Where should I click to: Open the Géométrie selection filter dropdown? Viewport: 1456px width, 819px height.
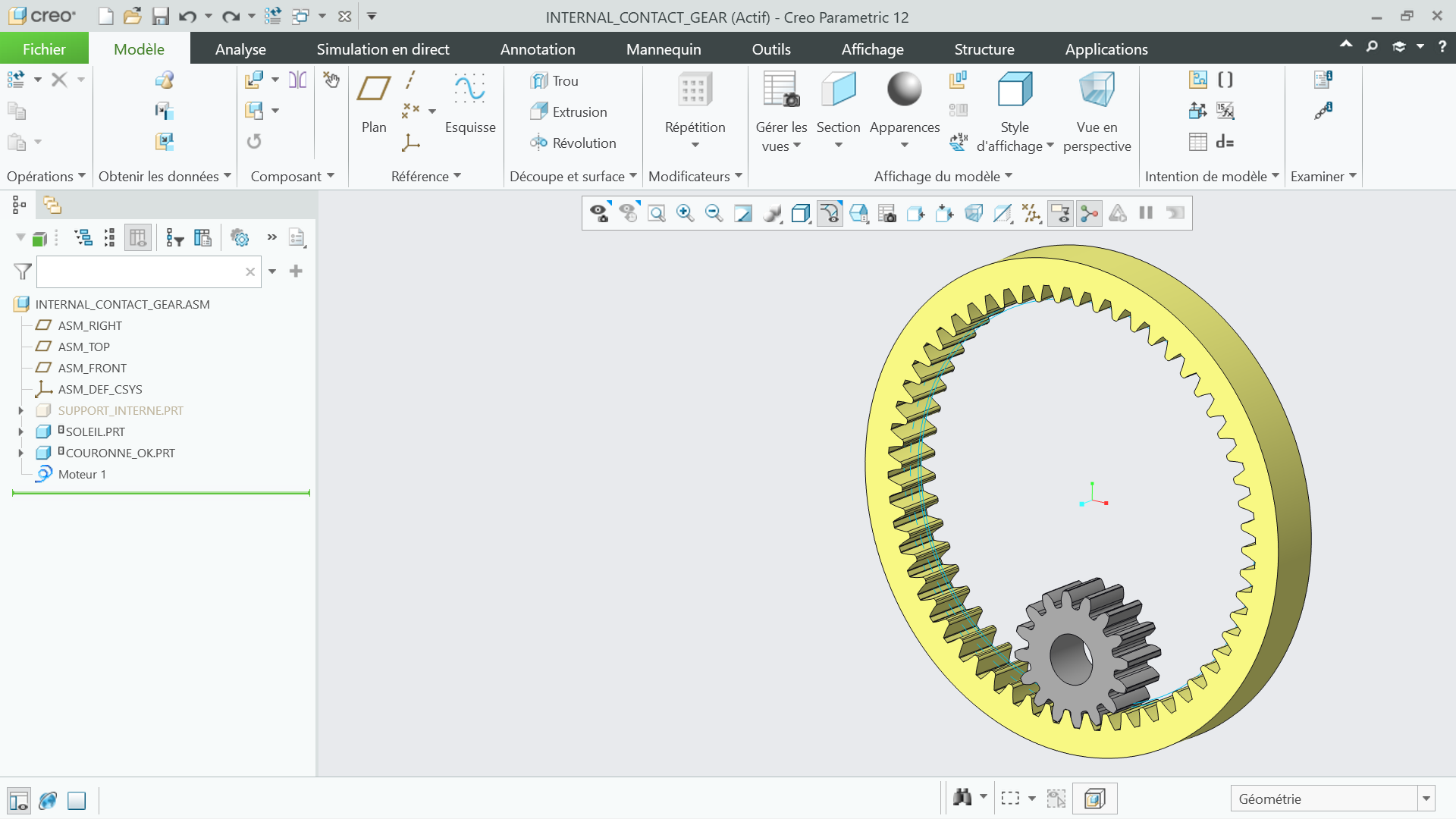click(1426, 799)
